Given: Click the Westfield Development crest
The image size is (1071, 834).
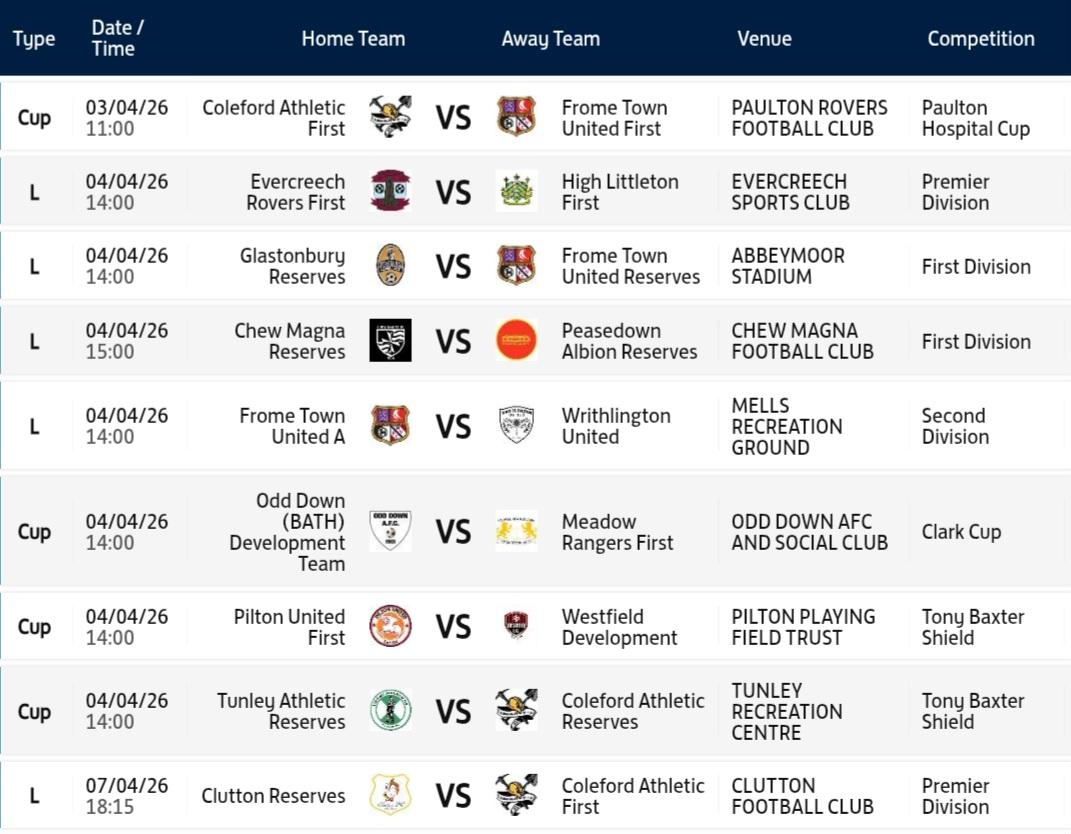Looking at the screenshot, I should (x=516, y=627).
